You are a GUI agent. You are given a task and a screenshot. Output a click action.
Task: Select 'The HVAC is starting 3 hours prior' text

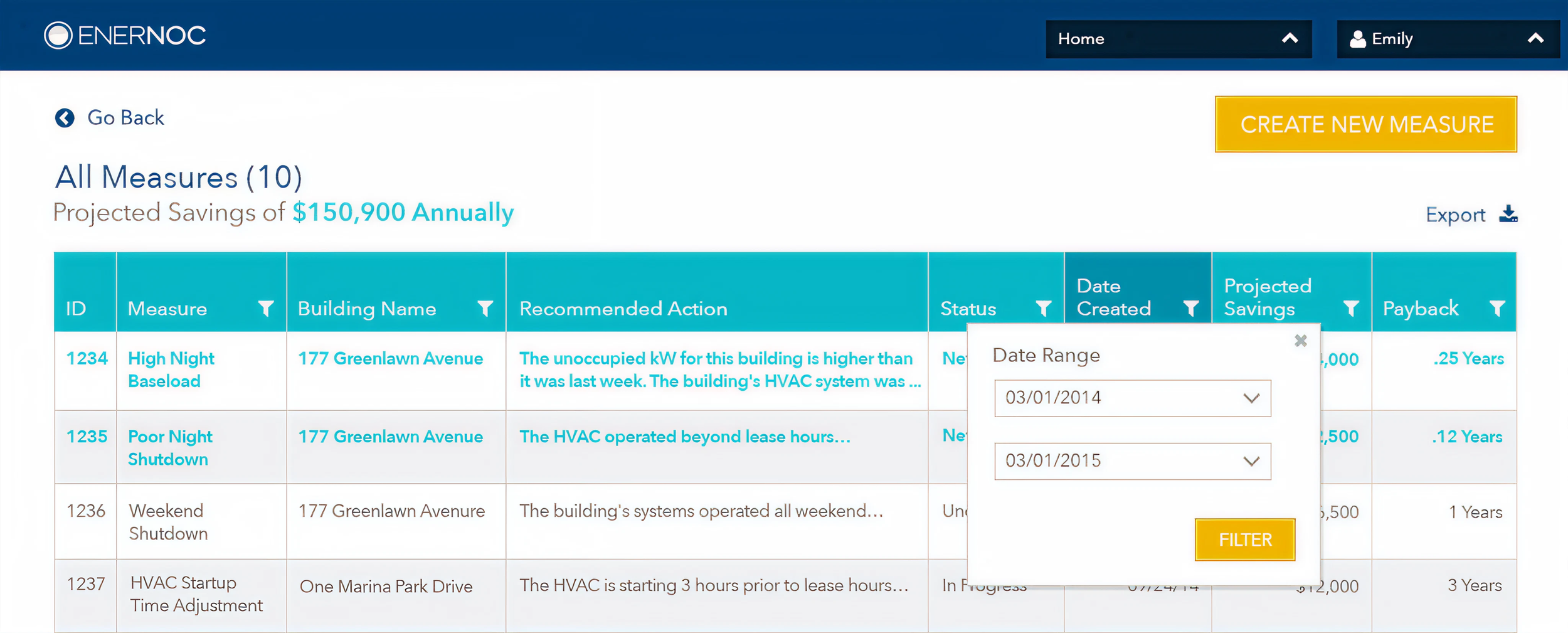click(x=714, y=585)
